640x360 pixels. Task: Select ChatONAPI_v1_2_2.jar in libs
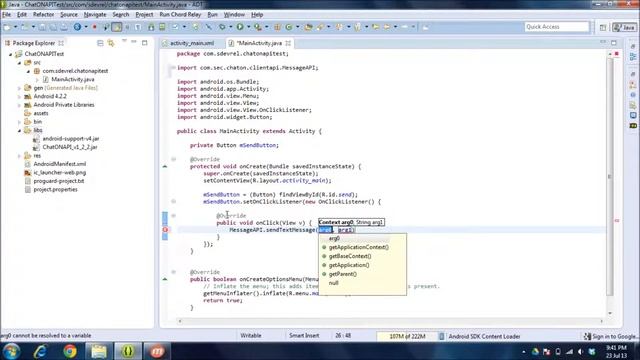click(70, 147)
